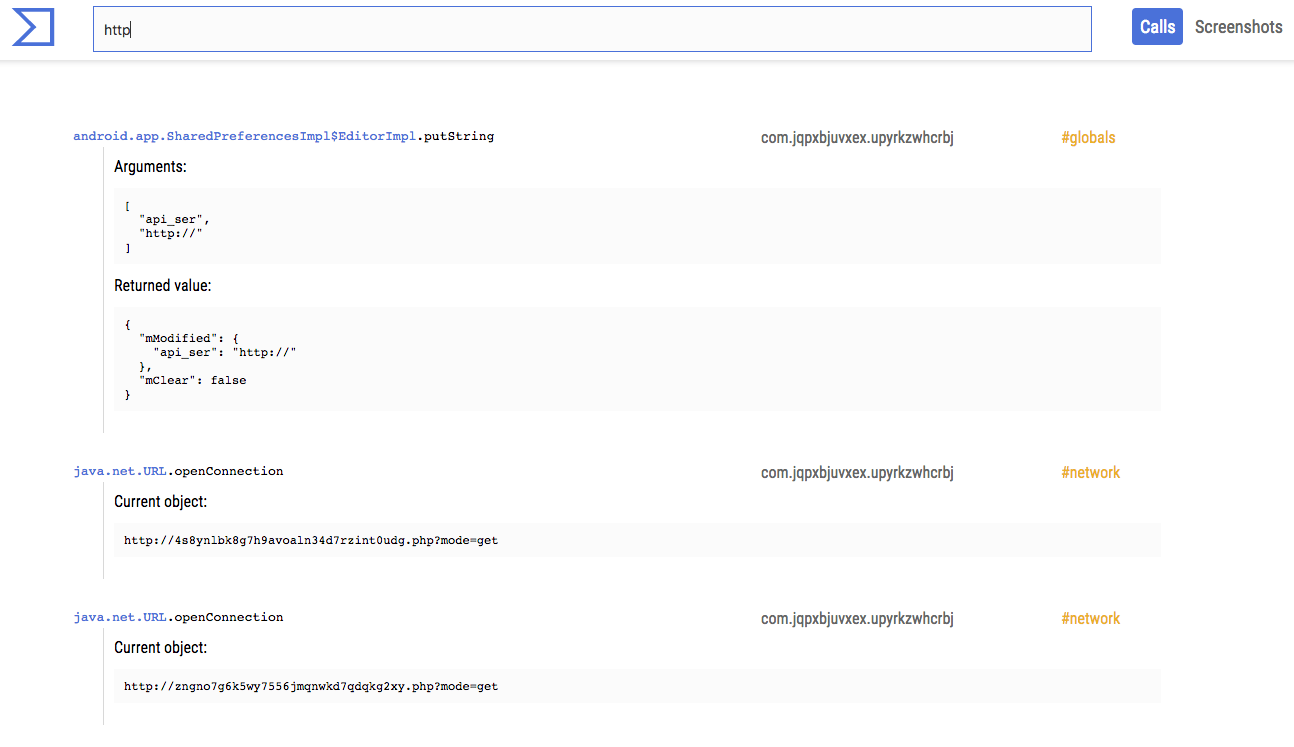1294x747 pixels.
Task: Click the sigma logo icon
Action: tap(33, 28)
